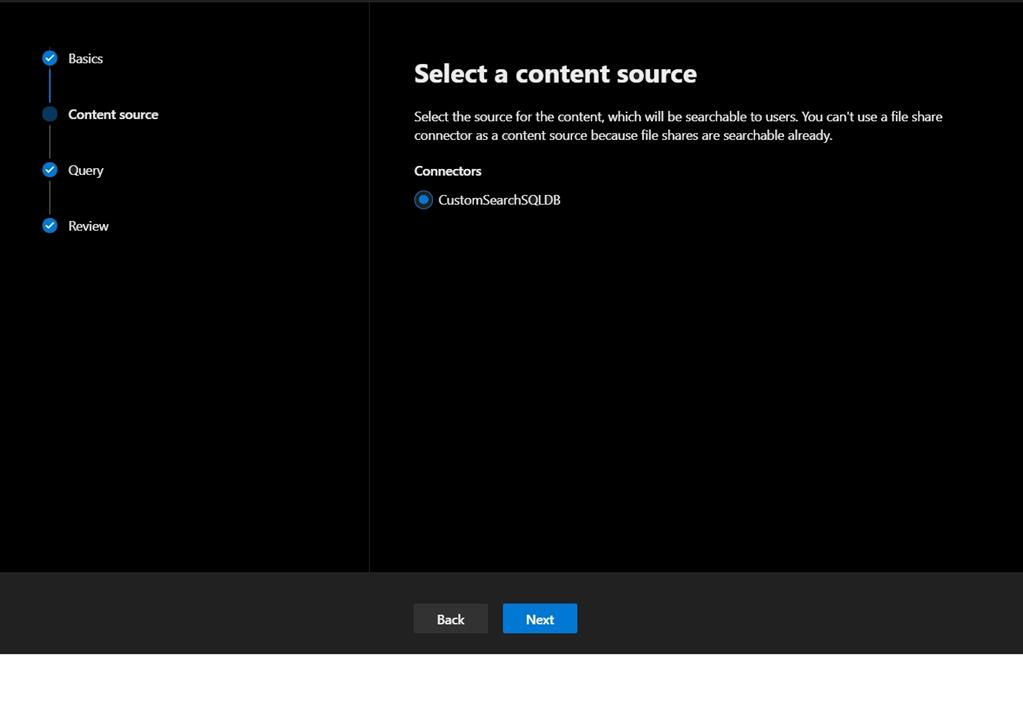Viewport: 1023px width, 704px height.
Task: Click the CustomSearchSQLDB connector name text
Action: 499,200
